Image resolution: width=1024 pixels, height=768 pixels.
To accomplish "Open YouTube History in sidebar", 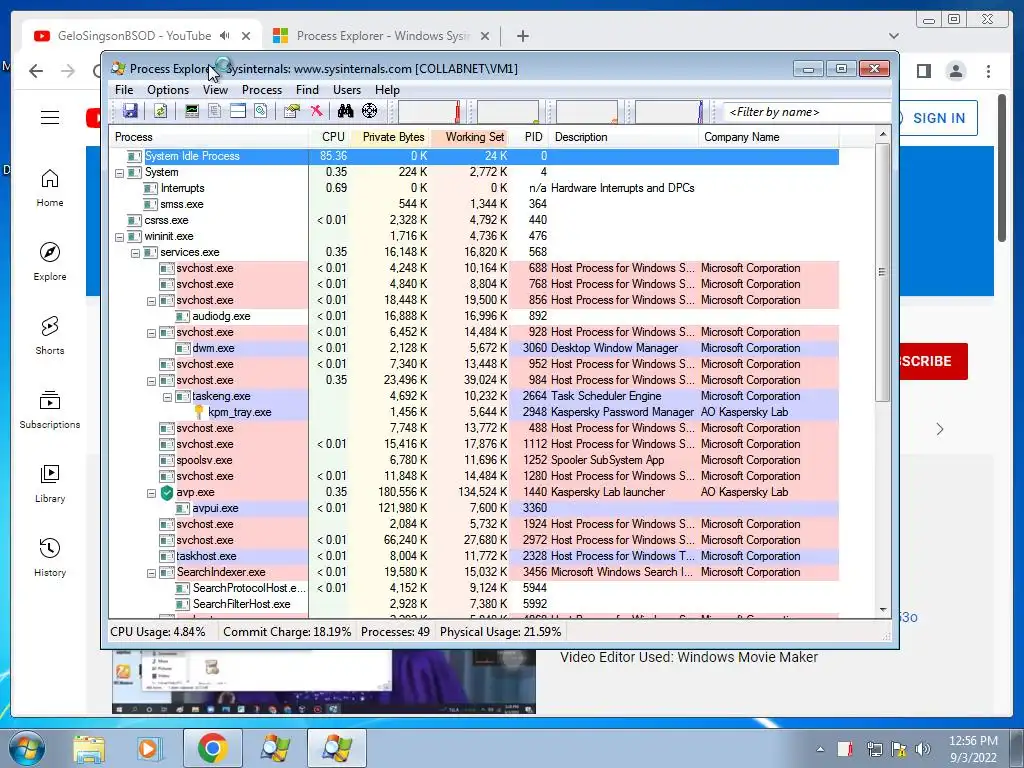I will coord(50,557).
